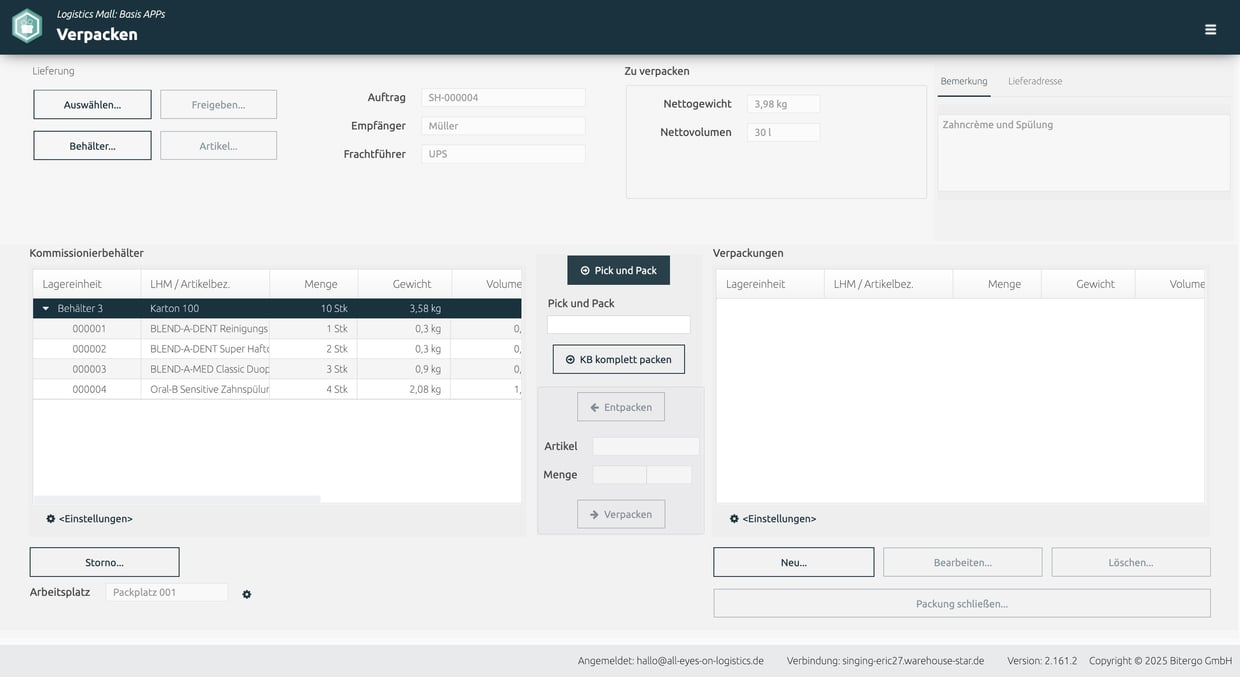Click the Nettovolumen field 30 l
Image resolution: width=1240 pixels, height=677 pixels.
coord(783,132)
